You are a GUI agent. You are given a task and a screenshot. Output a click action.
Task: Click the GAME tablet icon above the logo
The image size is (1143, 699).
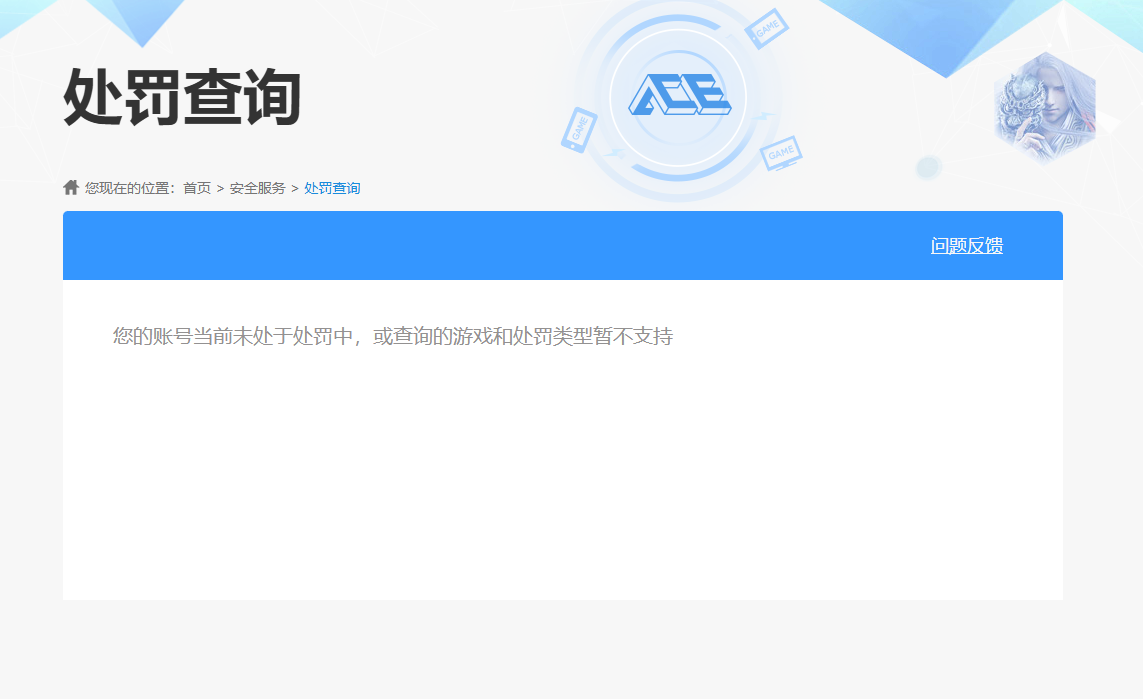coord(768,30)
